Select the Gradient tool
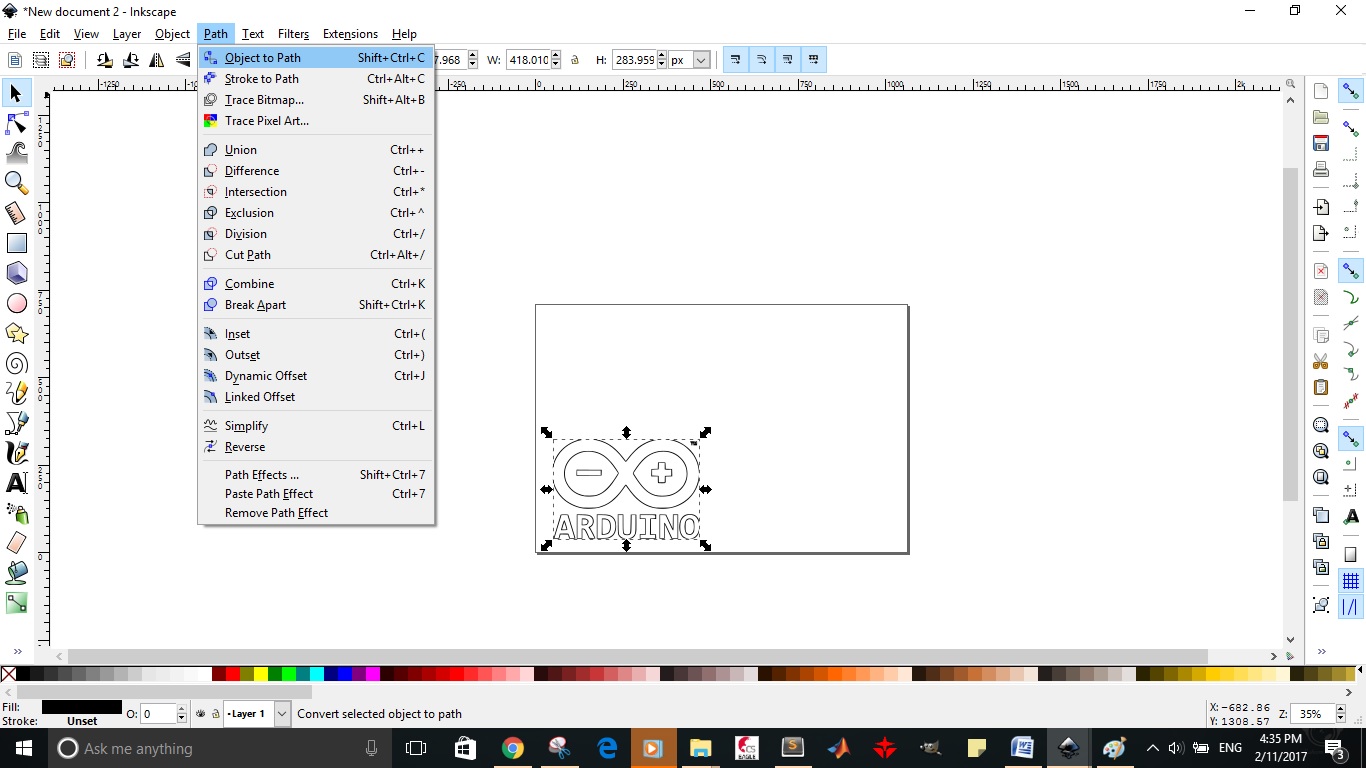The height and width of the screenshot is (768, 1366). pos(16,603)
